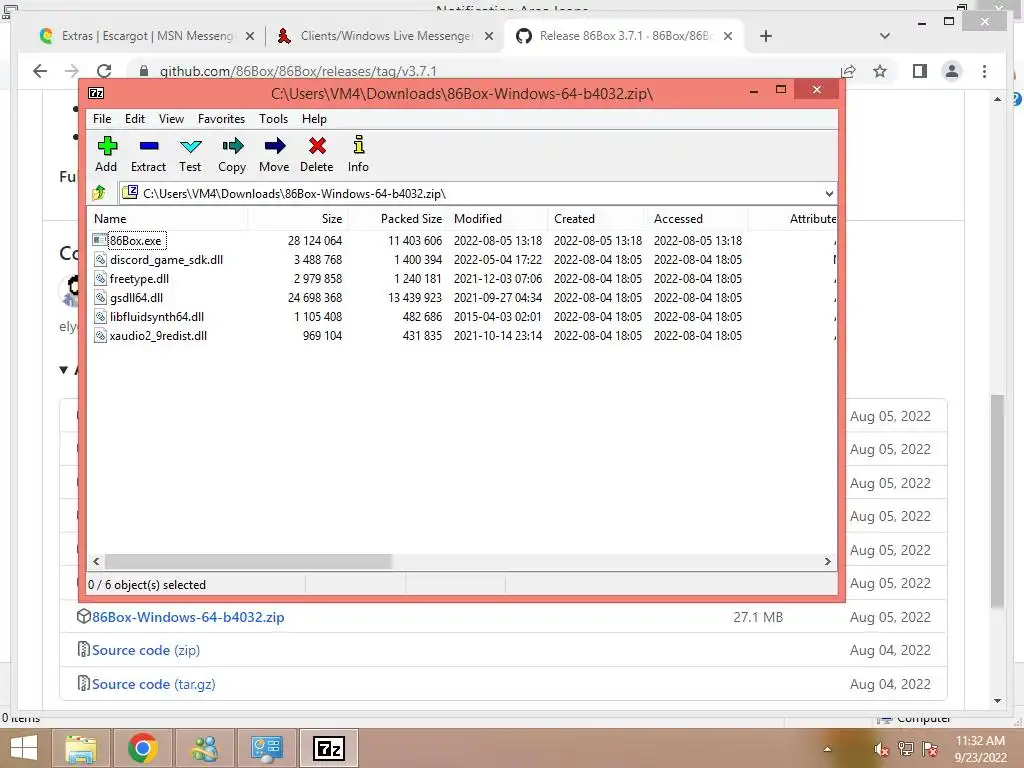Select the freetype.dll file icon
Image resolution: width=1024 pixels, height=768 pixels.
click(x=100, y=278)
